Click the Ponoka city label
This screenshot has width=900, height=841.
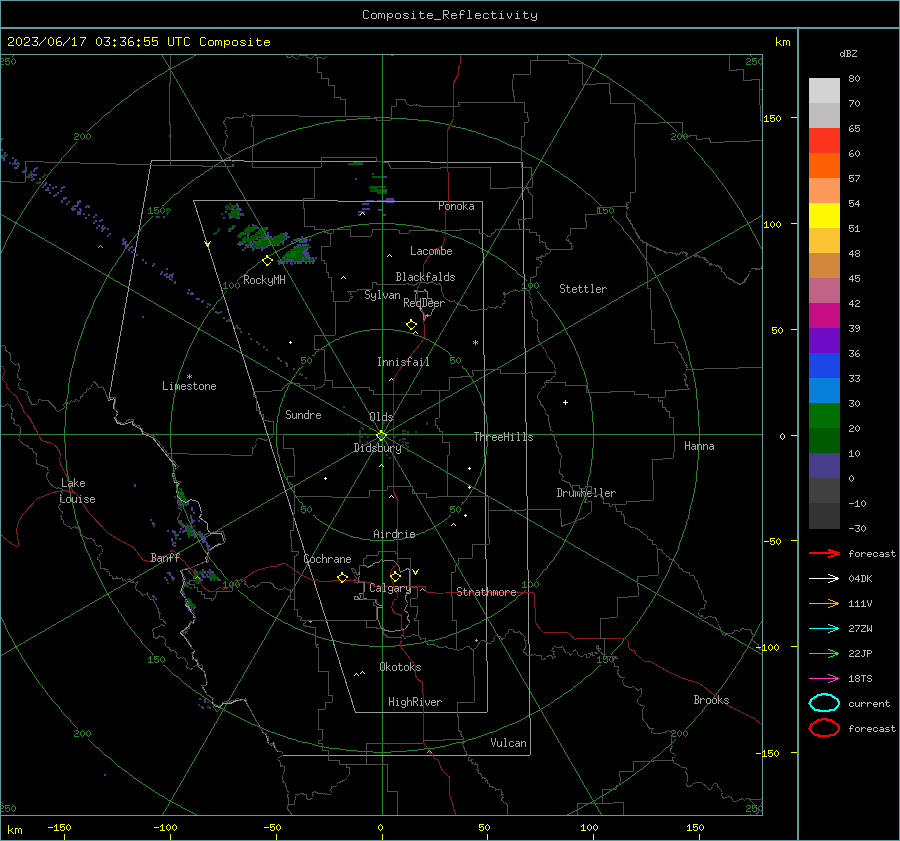pos(456,206)
